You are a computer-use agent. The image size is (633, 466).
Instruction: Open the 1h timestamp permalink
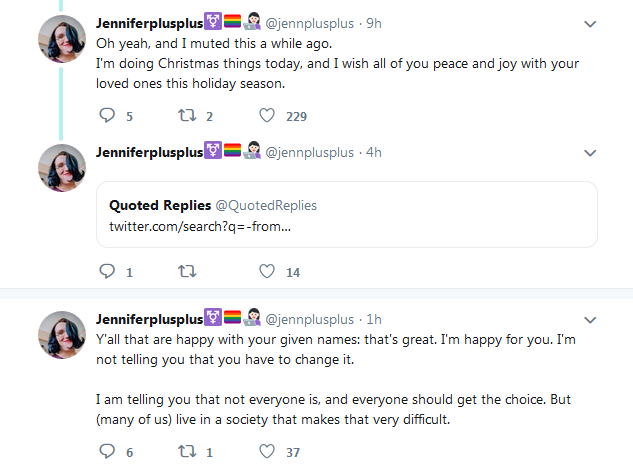[374, 319]
